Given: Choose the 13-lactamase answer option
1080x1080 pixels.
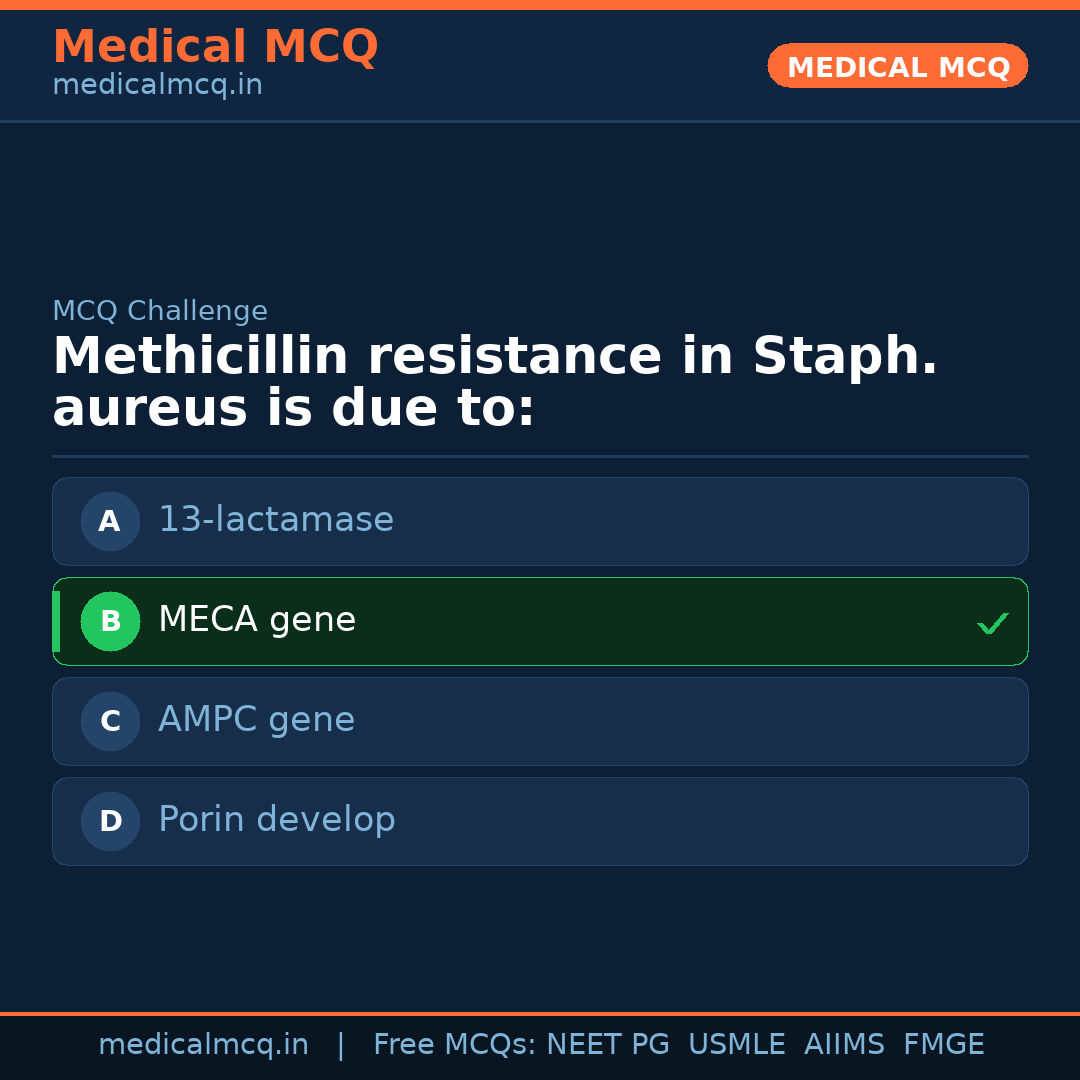Looking at the screenshot, I should tap(276, 520).
